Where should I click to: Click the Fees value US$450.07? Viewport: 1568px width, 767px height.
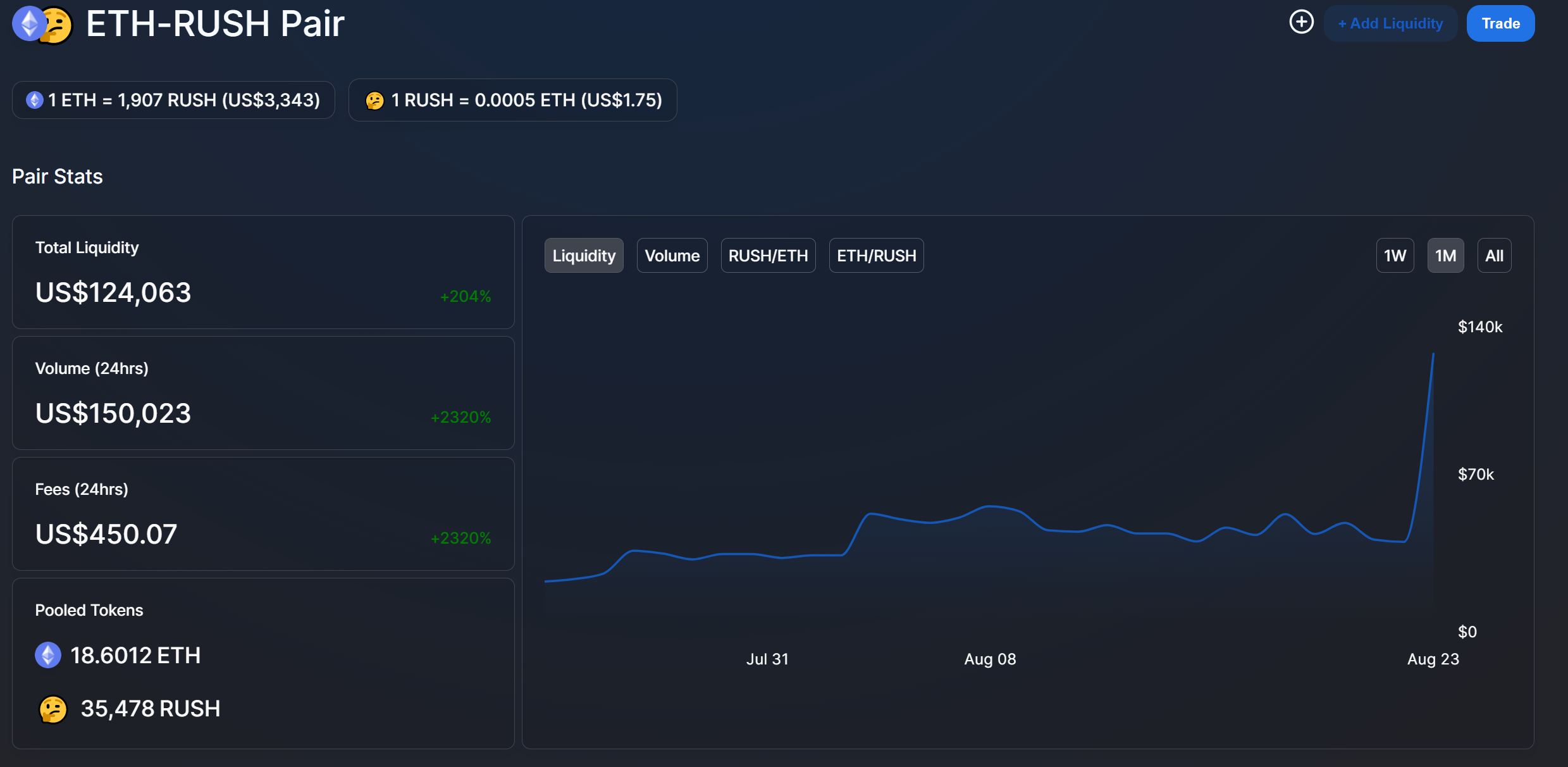point(106,535)
